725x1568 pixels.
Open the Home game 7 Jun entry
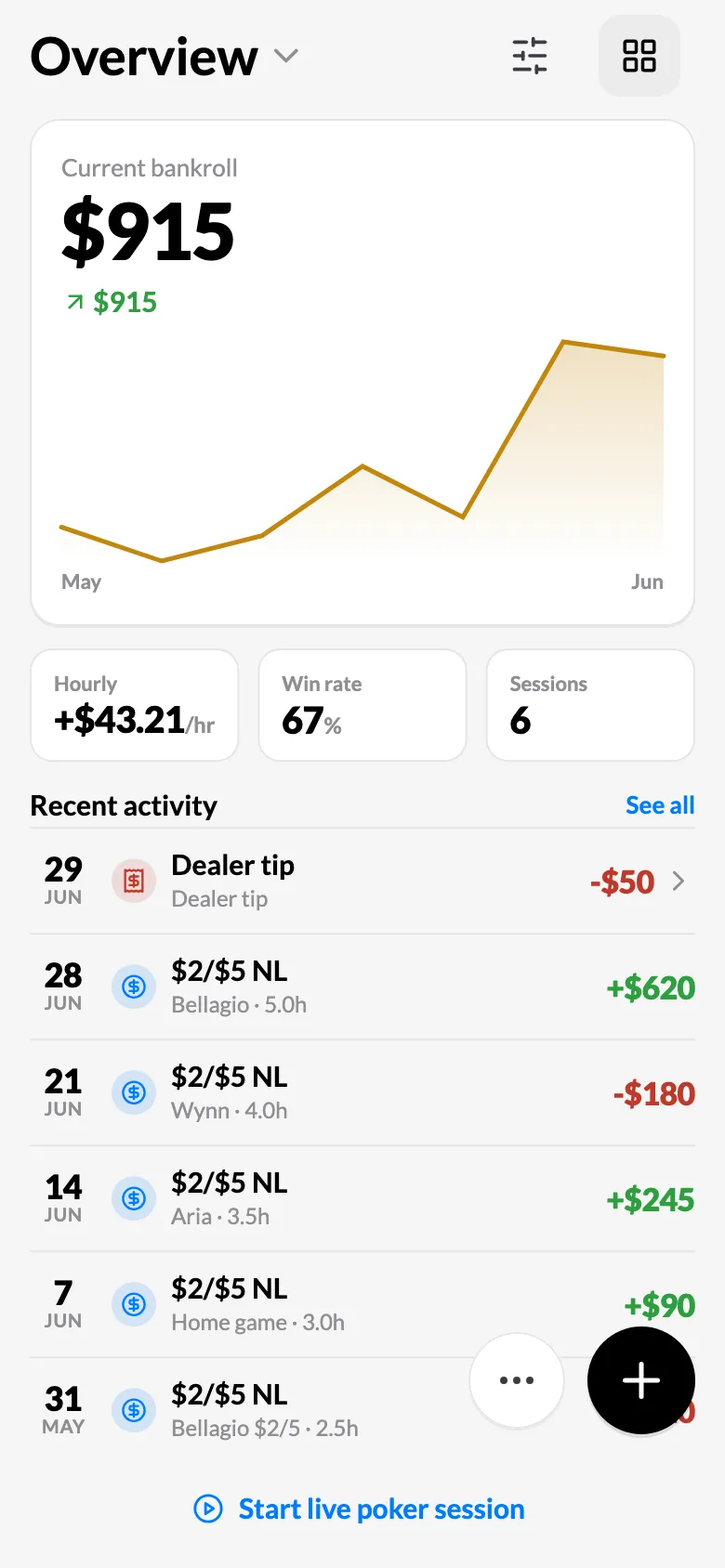pos(362,1304)
